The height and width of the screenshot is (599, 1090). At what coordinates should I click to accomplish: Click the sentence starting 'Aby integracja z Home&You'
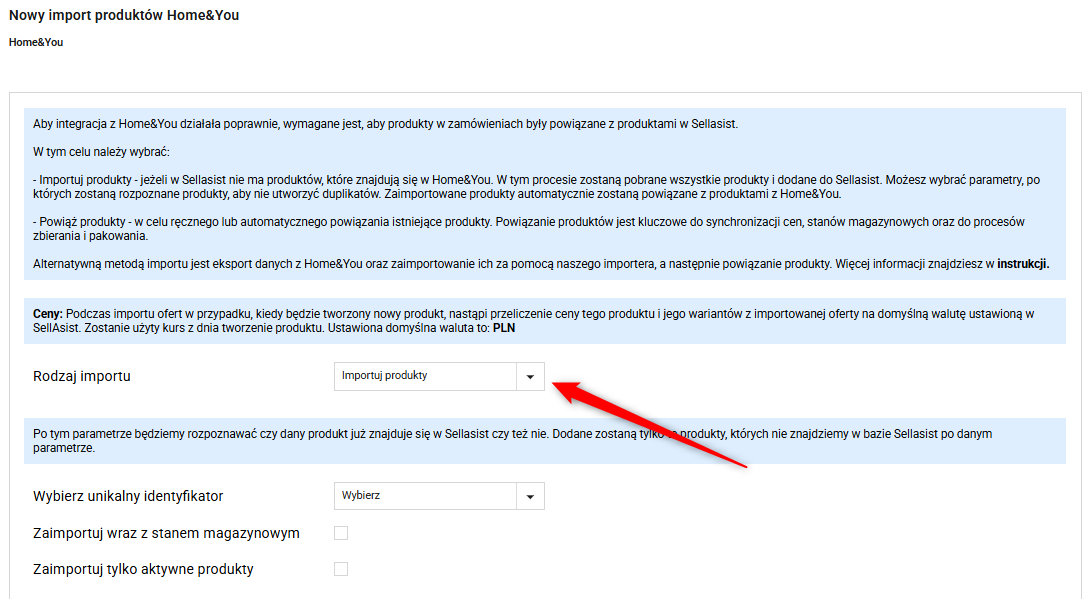point(385,124)
